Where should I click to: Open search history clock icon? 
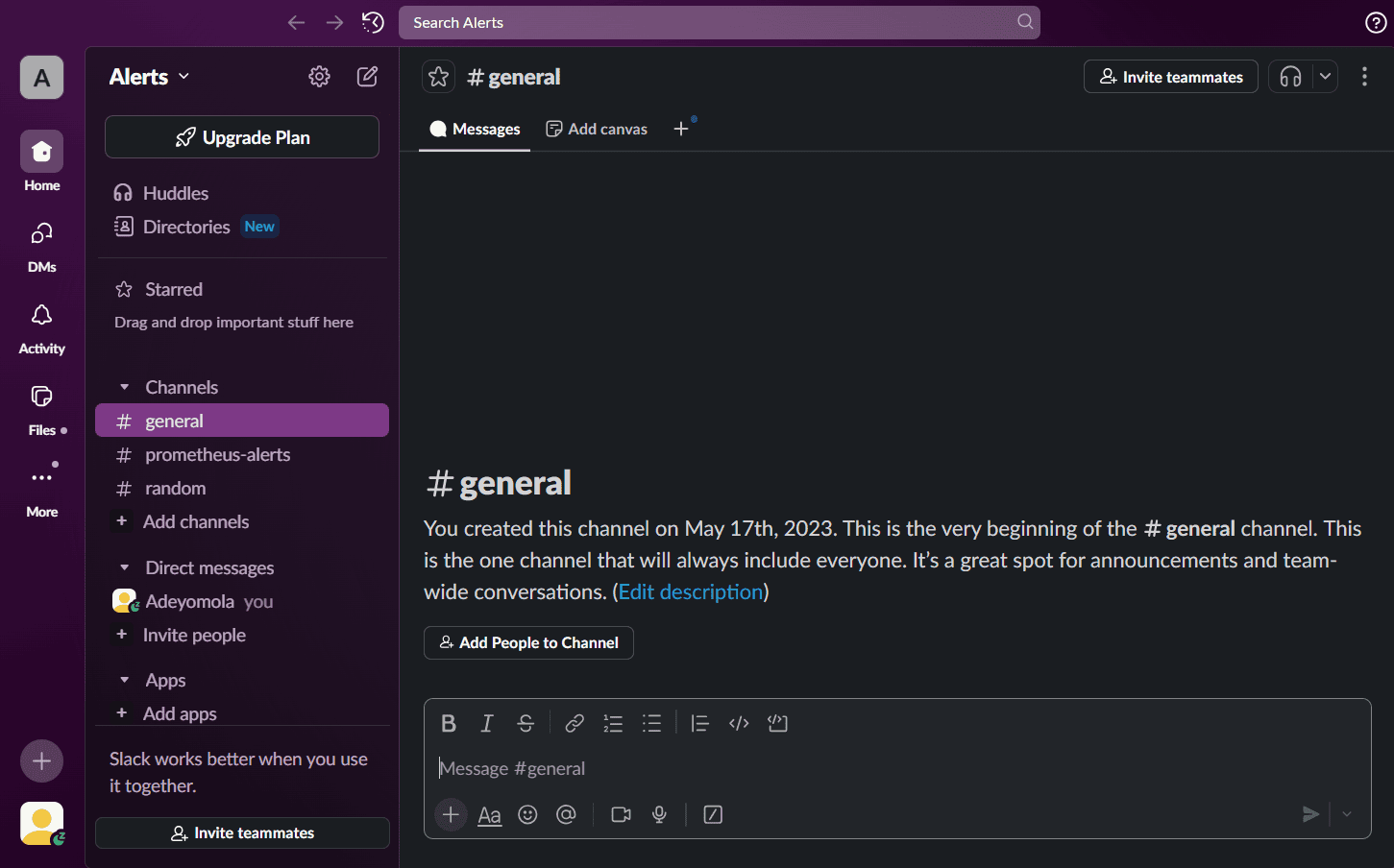(x=373, y=22)
